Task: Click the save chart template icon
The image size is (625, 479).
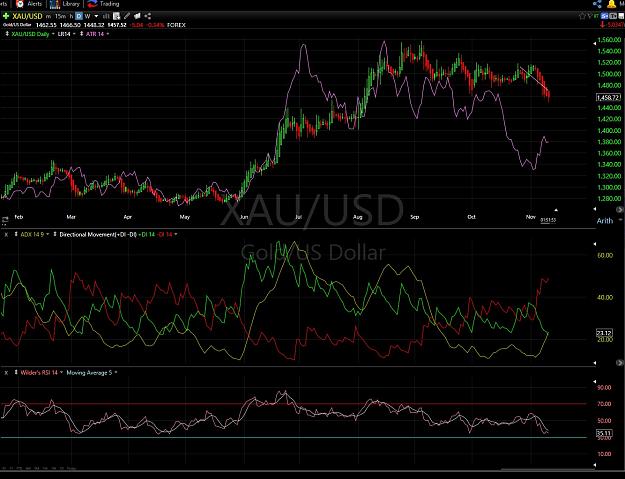Action: pyautogui.click(x=116, y=16)
